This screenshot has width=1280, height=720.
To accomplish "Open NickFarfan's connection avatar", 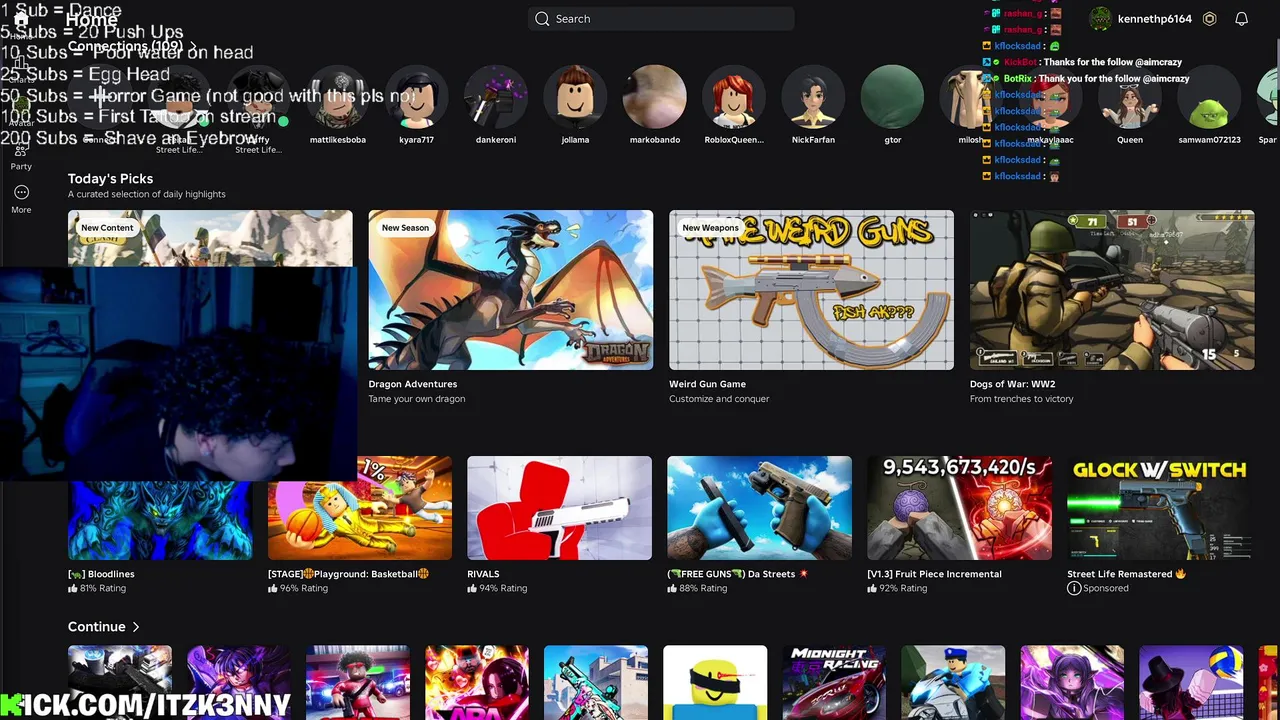I will tap(813, 98).
